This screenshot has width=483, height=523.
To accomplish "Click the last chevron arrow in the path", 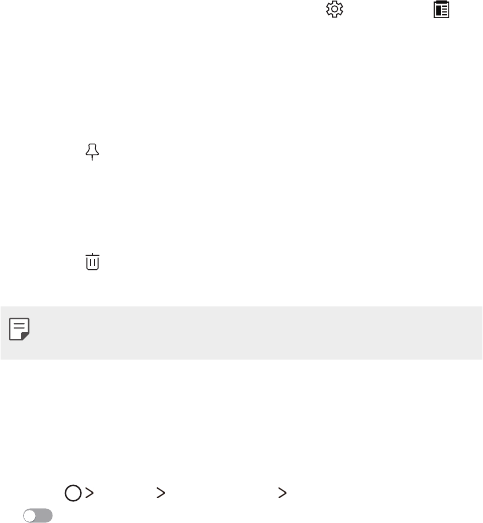I will tap(282, 493).
